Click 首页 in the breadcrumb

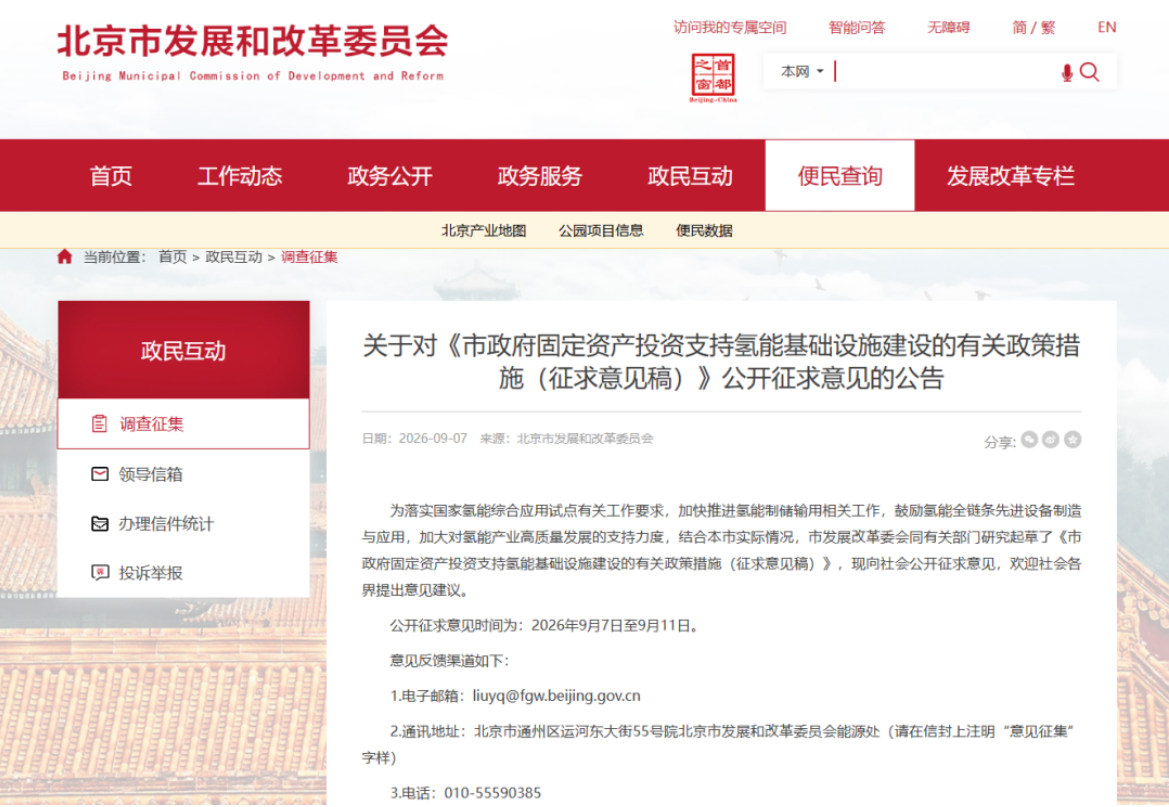(172, 257)
